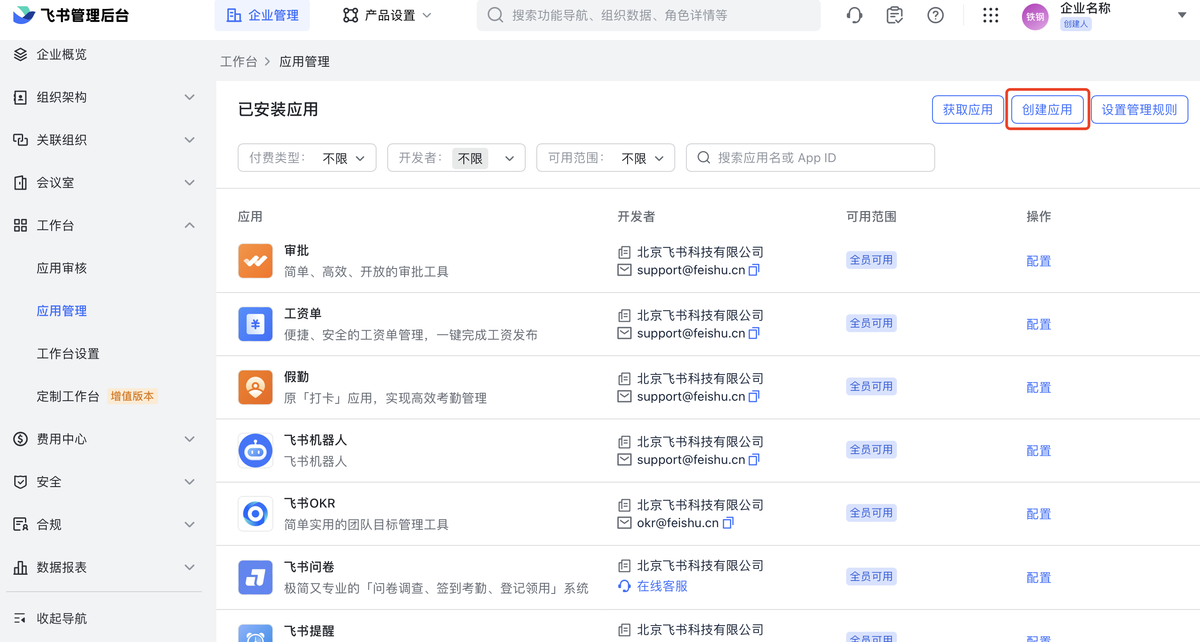Viewport: 1200px width, 642px height.
Task: Click the 全员可用 tag for 飞书OKR
Action: [x=871, y=513]
